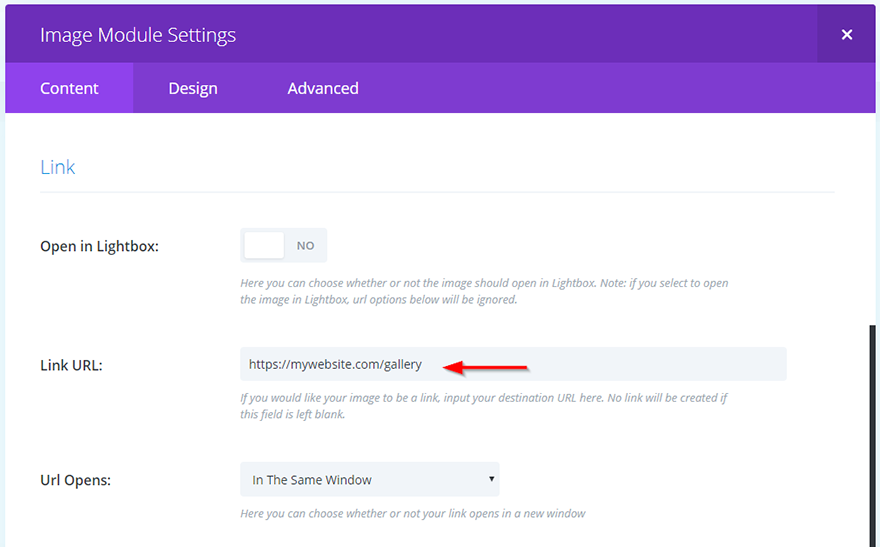Open the Url Opens dropdown
Screen dimensions: 880x547
[x=369, y=480]
